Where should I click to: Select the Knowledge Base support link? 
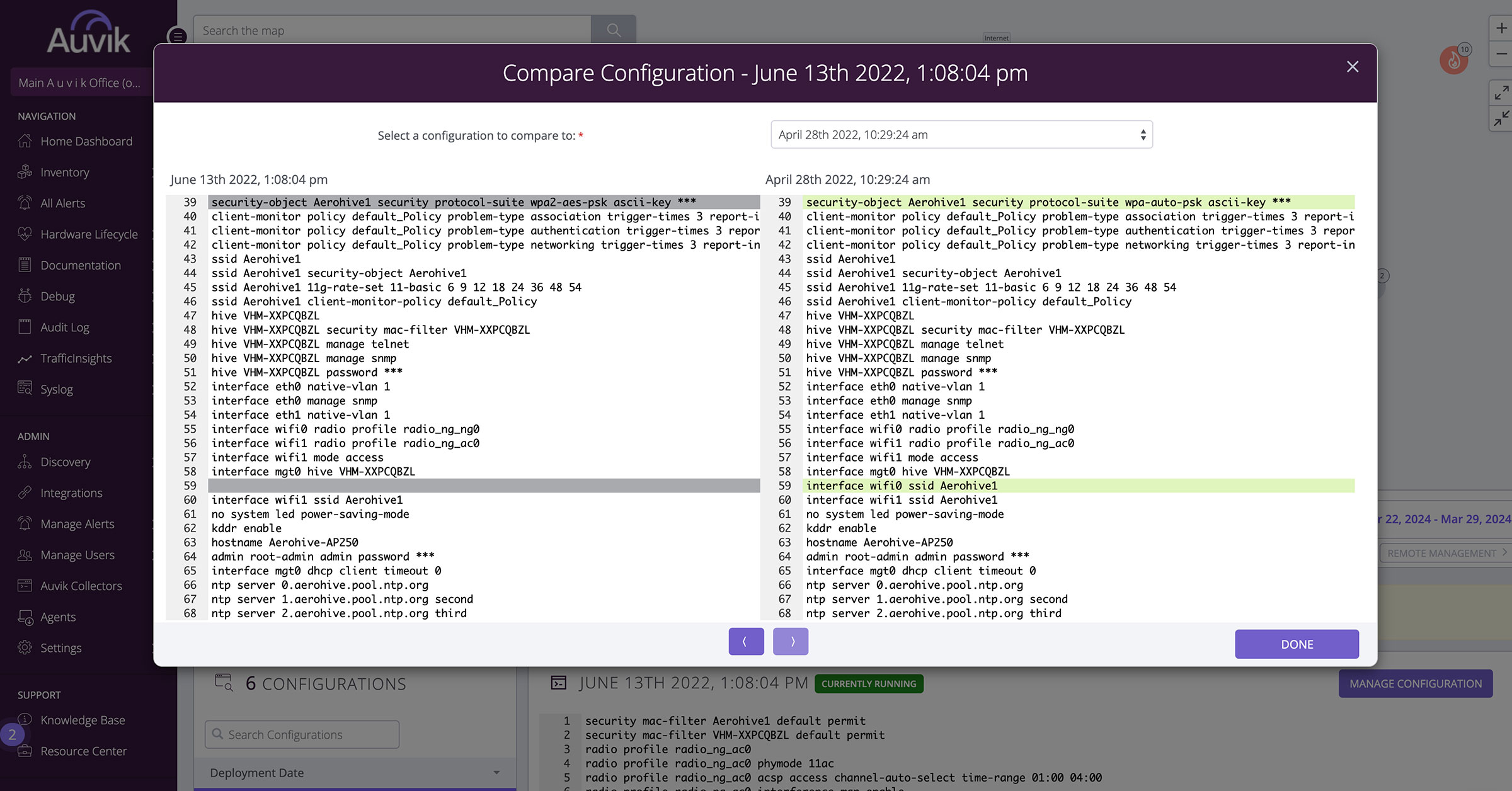point(83,720)
